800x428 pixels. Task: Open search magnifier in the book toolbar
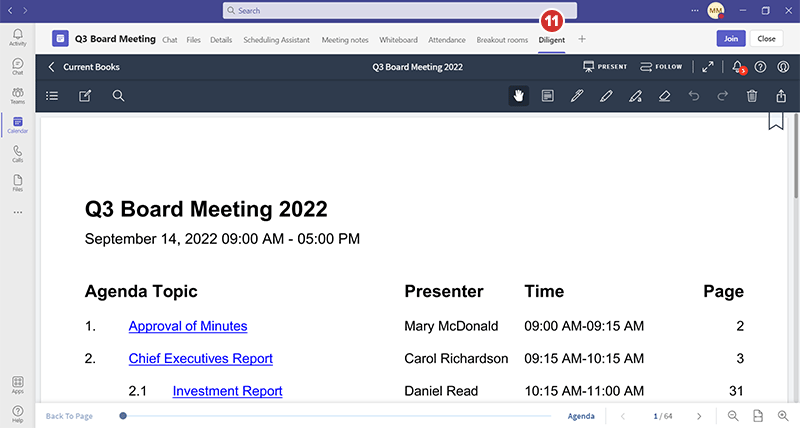coord(118,96)
